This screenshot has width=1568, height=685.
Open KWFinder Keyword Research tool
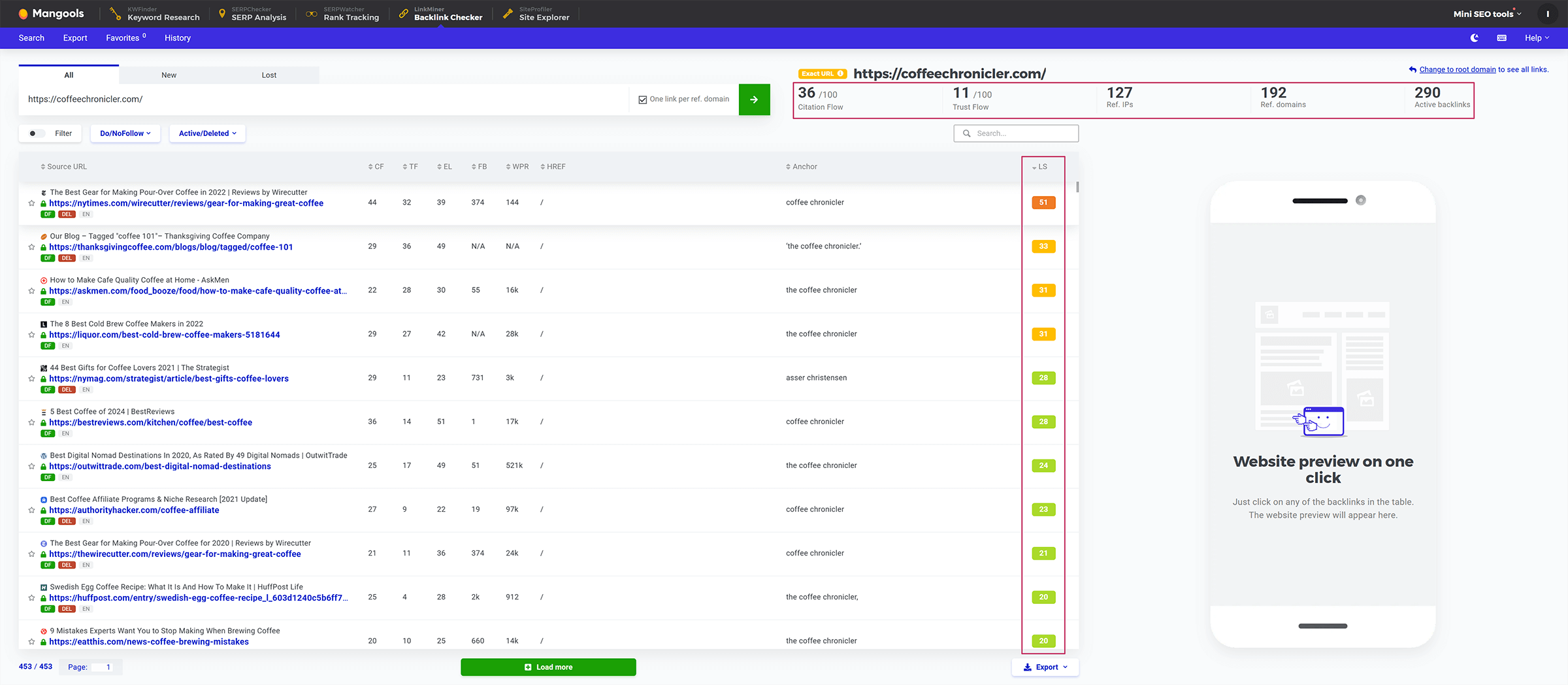point(155,14)
